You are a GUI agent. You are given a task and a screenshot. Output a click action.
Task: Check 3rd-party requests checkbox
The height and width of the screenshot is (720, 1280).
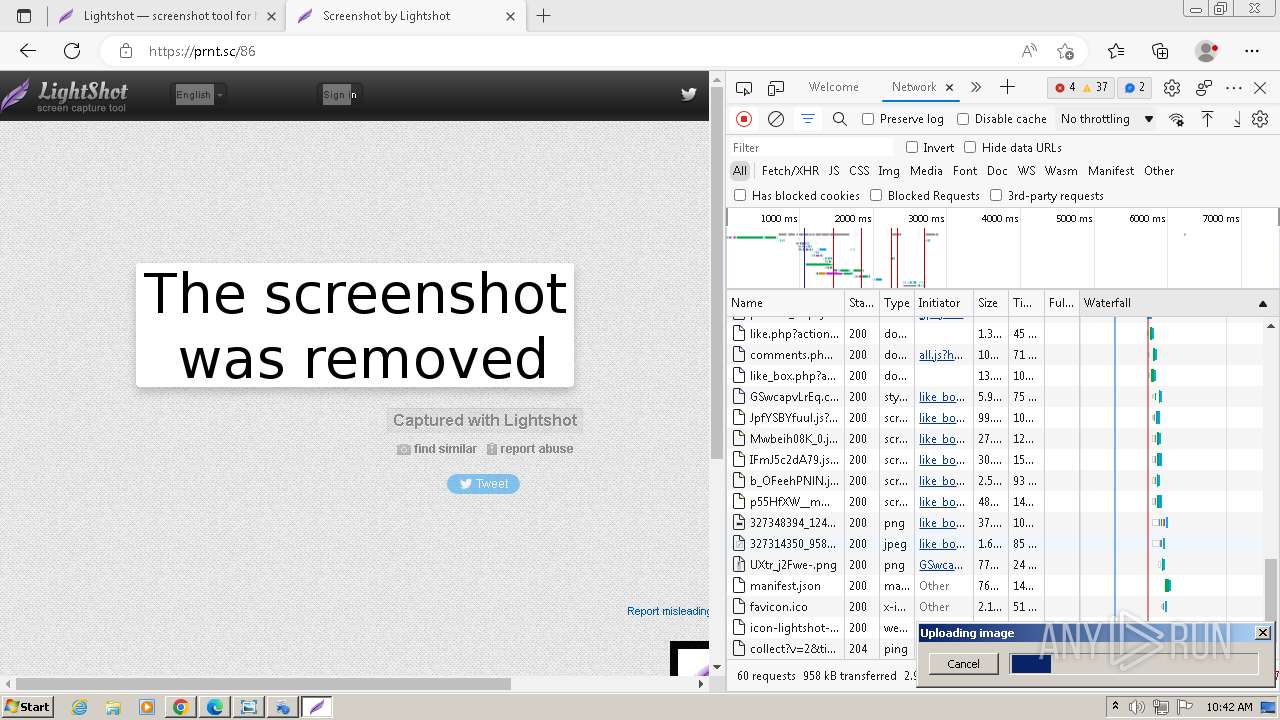pyautogui.click(x=996, y=195)
